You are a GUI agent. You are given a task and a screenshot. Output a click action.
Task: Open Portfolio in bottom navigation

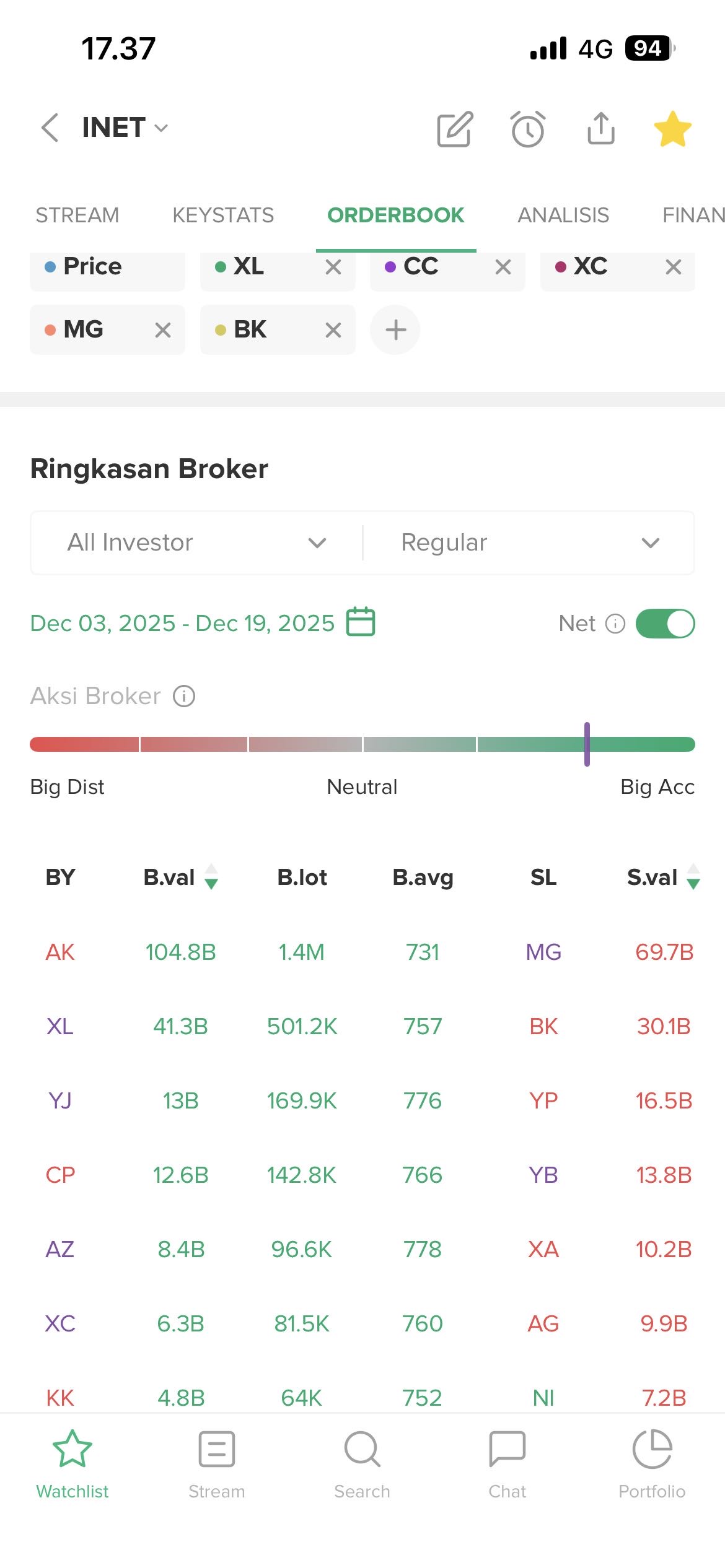[652, 1464]
